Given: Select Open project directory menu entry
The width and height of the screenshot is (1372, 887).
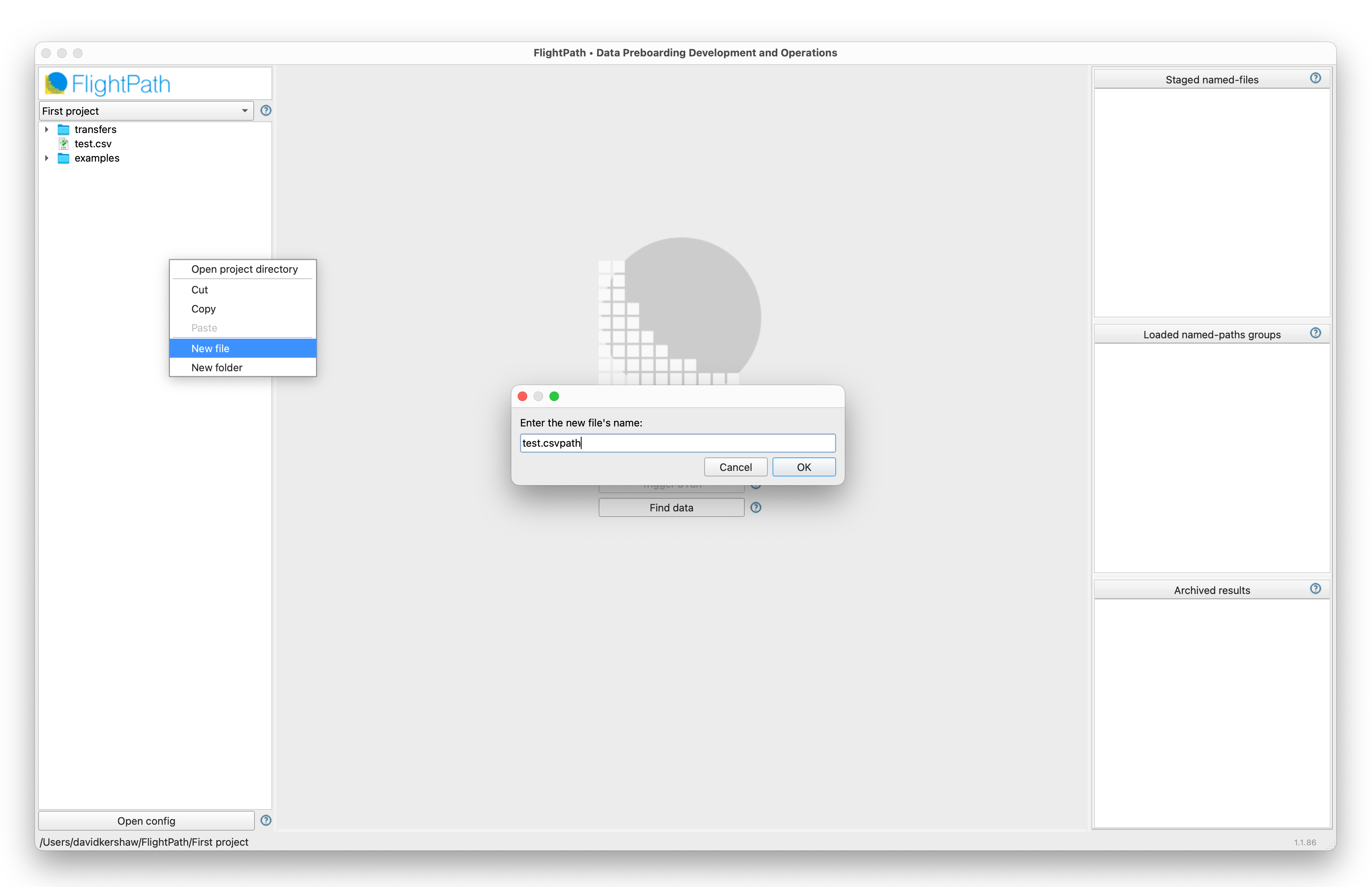Looking at the screenshot, I should pos(244,269).
